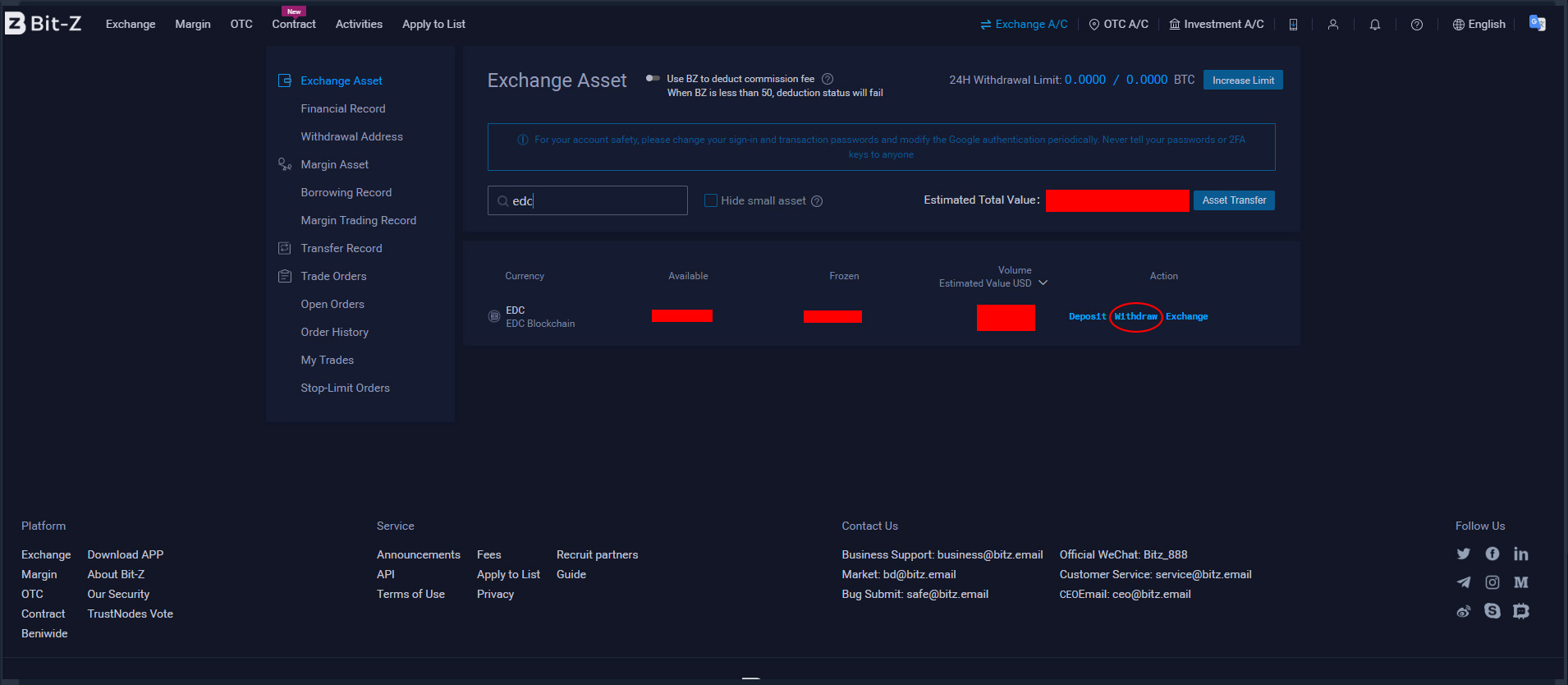1568x685 pixels.
Task: Open the Bitcointalk follow link
Action: (x=1521, y=611)
